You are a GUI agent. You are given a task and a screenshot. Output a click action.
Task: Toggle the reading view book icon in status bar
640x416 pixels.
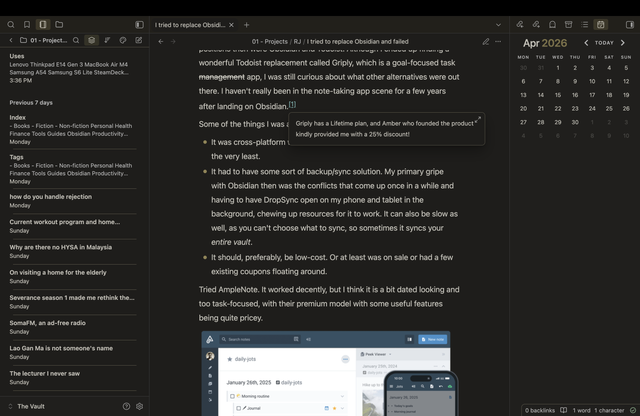(564, 410)
